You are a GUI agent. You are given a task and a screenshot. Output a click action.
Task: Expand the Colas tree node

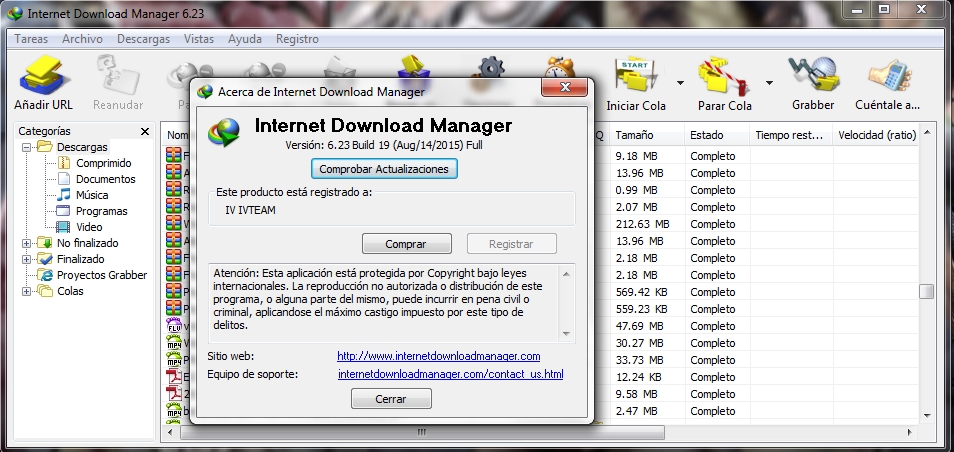(x=26, y=291)
